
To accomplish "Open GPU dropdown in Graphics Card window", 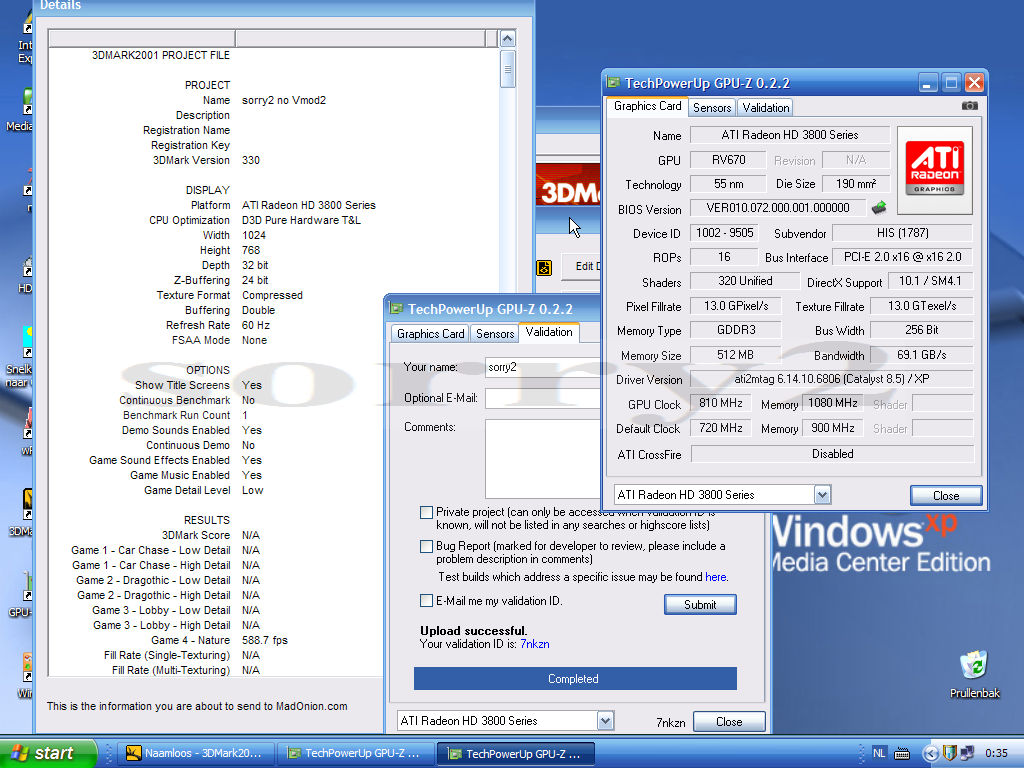I will pos(822,495).
